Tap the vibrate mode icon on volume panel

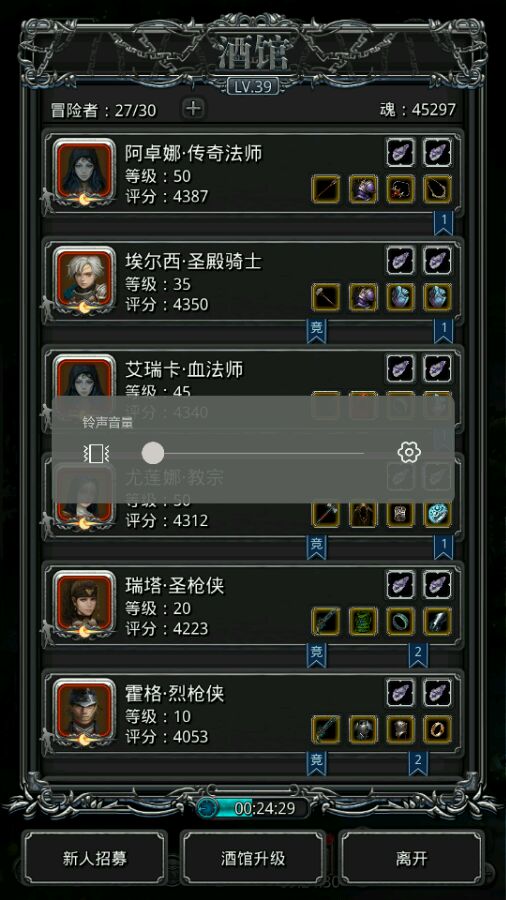coord(96,454)
